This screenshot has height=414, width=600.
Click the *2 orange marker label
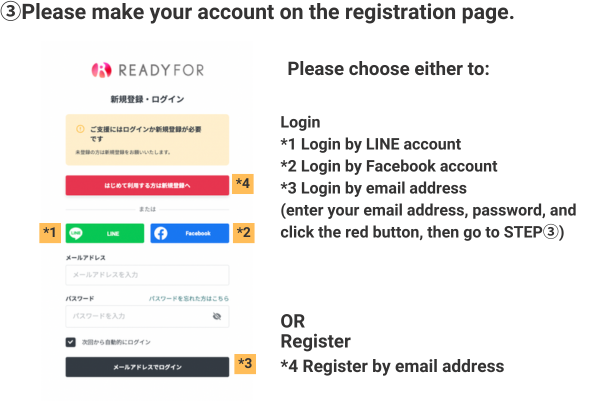click(x=244, y=233)
